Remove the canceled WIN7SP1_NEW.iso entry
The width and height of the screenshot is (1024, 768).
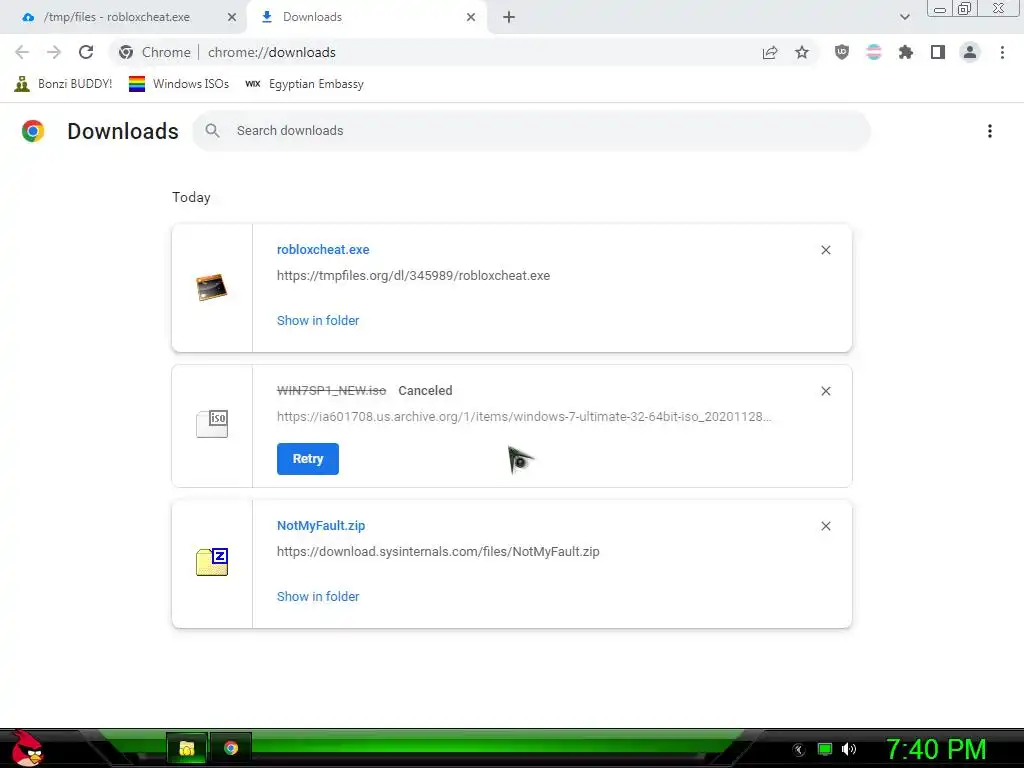click(825, 391)
